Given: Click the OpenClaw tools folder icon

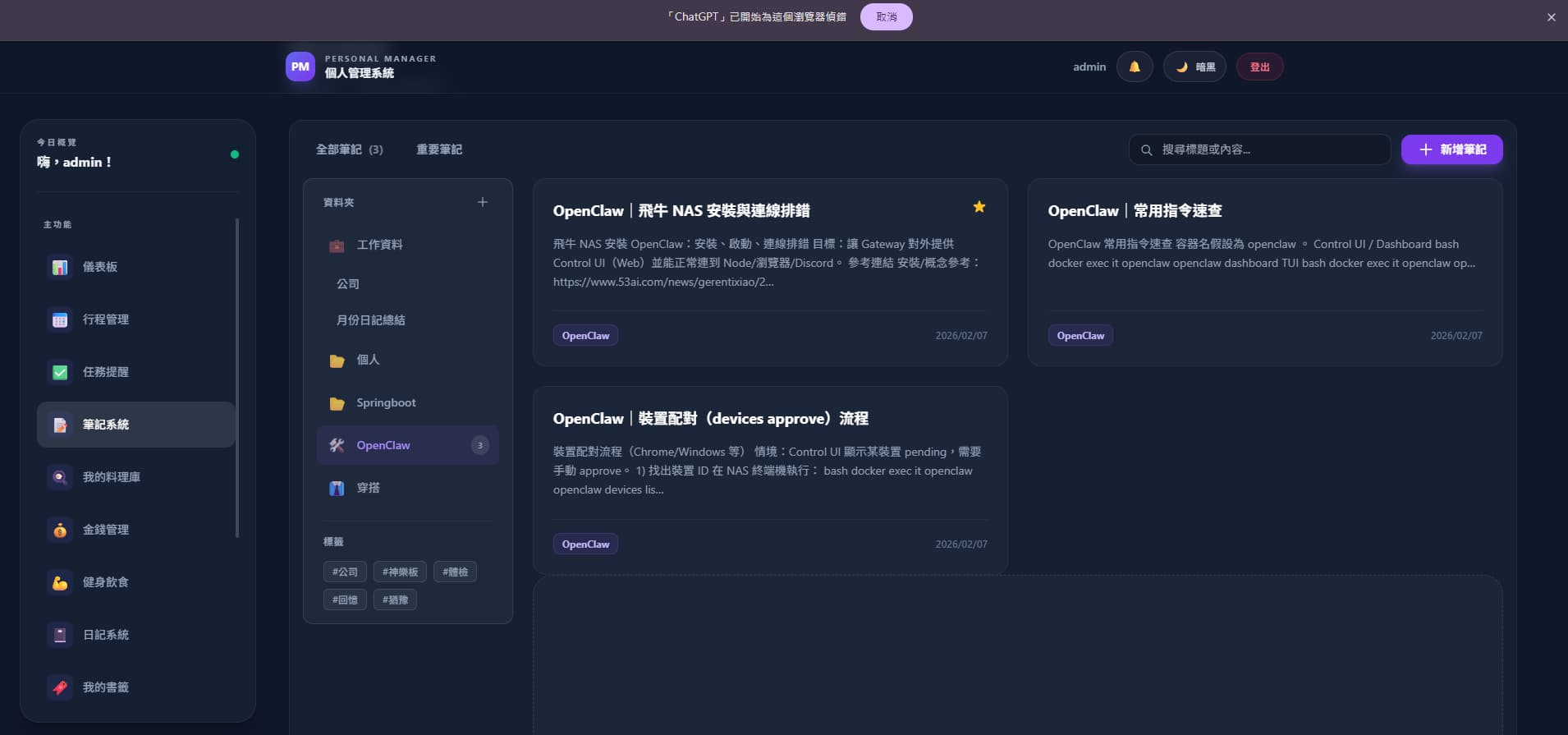Looking at the screenshot, I should [x=337, y=445].
